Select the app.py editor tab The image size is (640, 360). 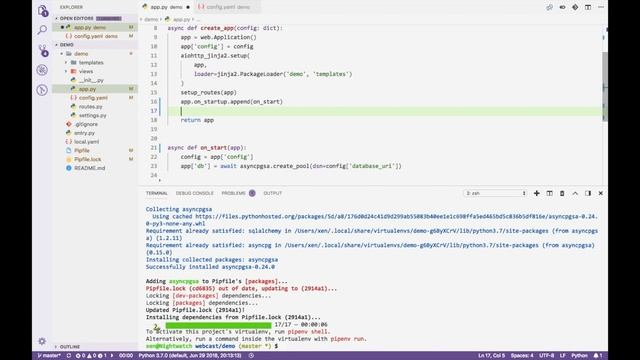166,7
